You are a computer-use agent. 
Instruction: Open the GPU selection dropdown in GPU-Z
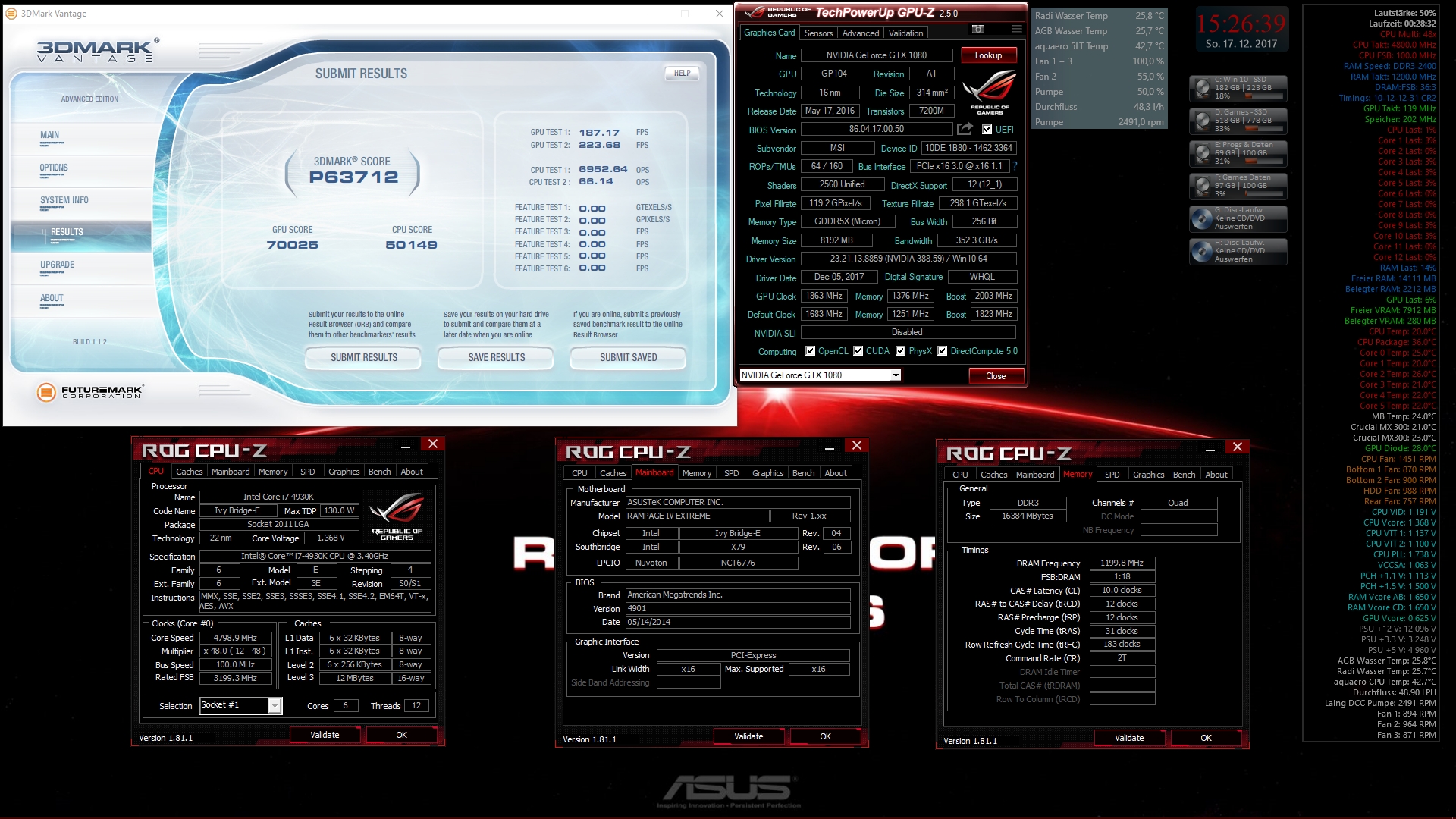[x=896, y=375]
